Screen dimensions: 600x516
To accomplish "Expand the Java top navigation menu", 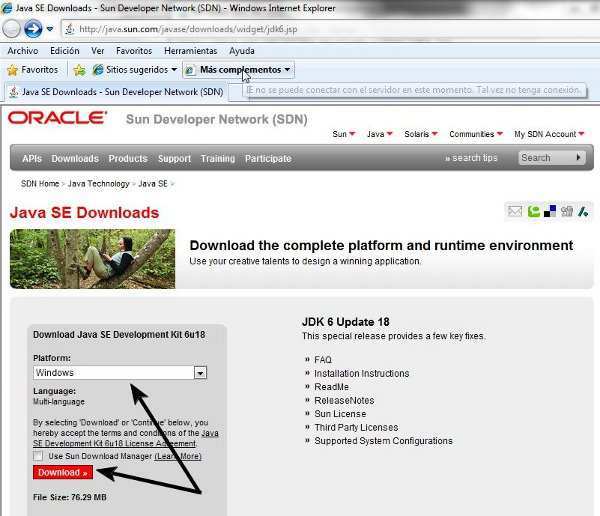I will coord(380,134).
